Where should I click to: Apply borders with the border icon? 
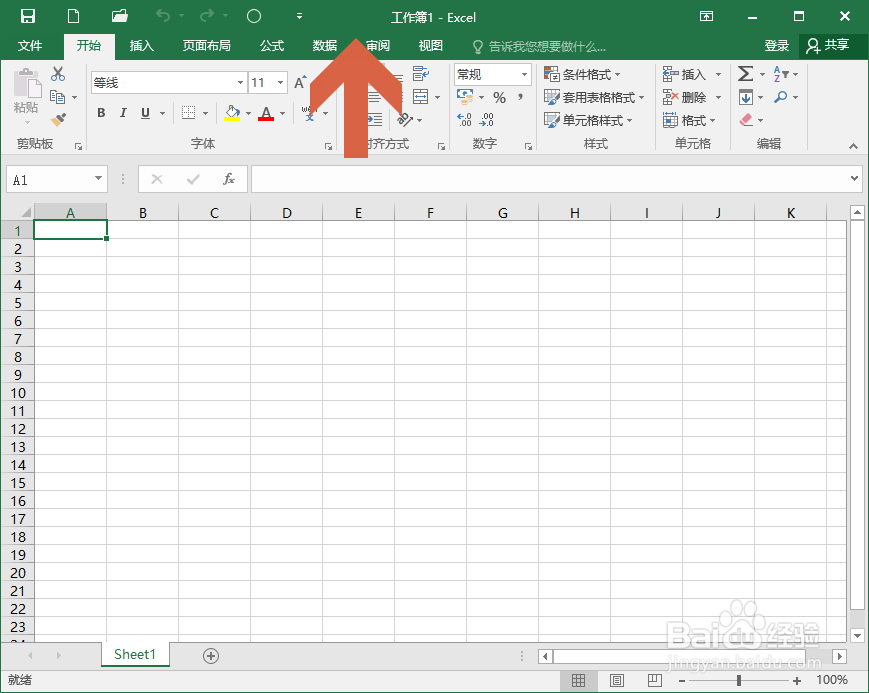point(188,113)
